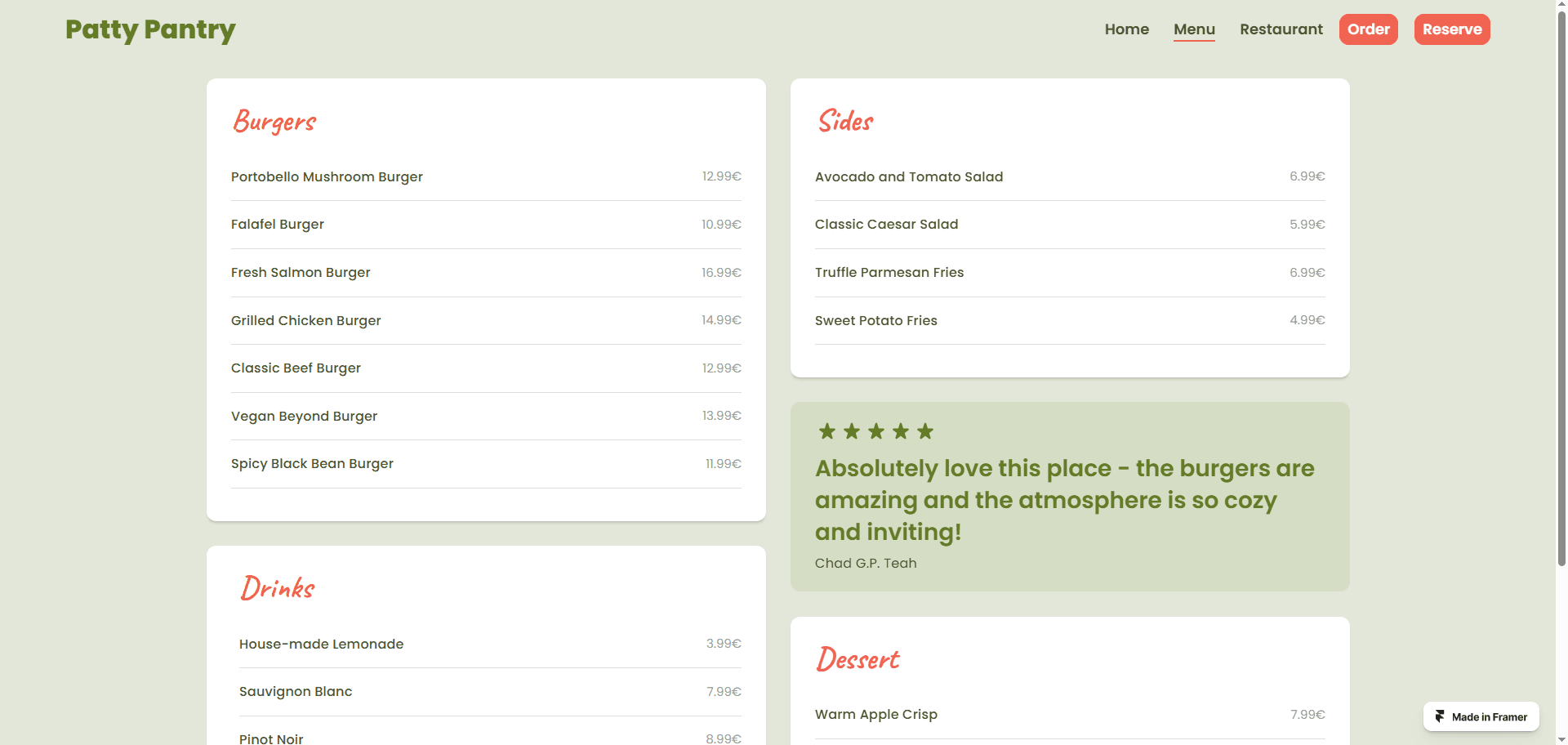
Task: Click Falafel Burger item
Action: [x=278, y=224]
